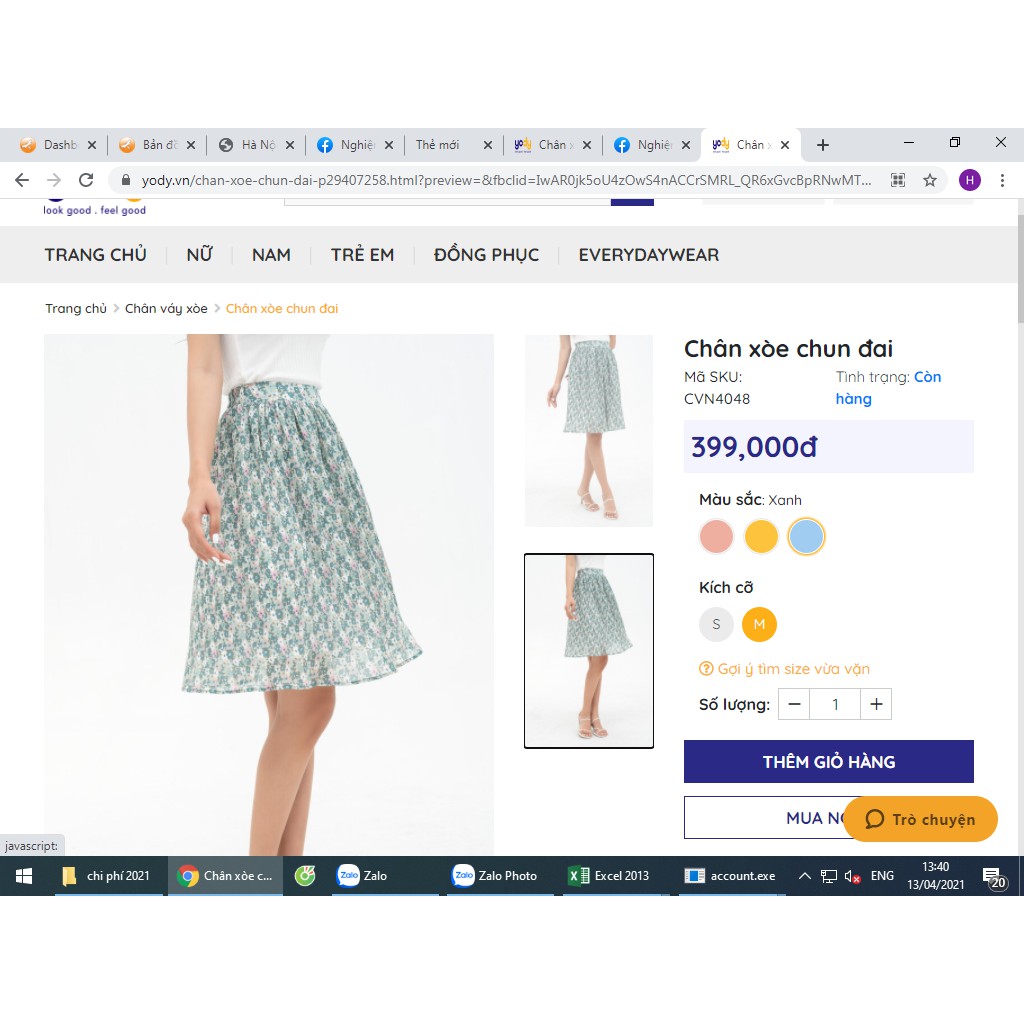Viewport: 1024px width, 1024px height.
Task: Click the Chrome profile avatar icon
Action: click(969, 180)
